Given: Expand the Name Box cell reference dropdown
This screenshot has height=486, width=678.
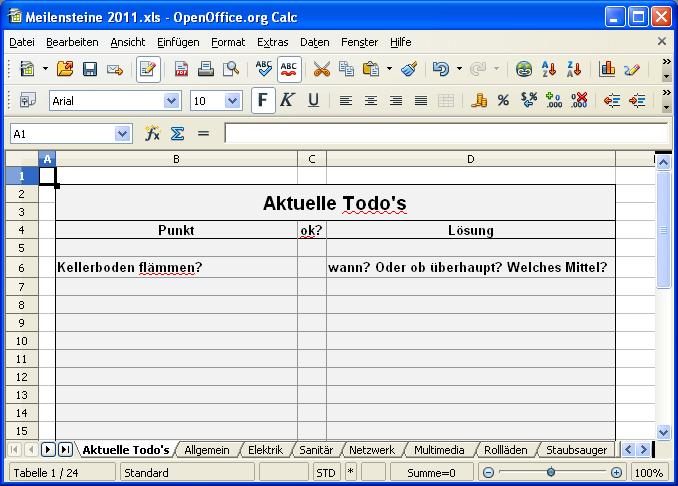Looking at the screenshot, I should [x=122, y=133].
